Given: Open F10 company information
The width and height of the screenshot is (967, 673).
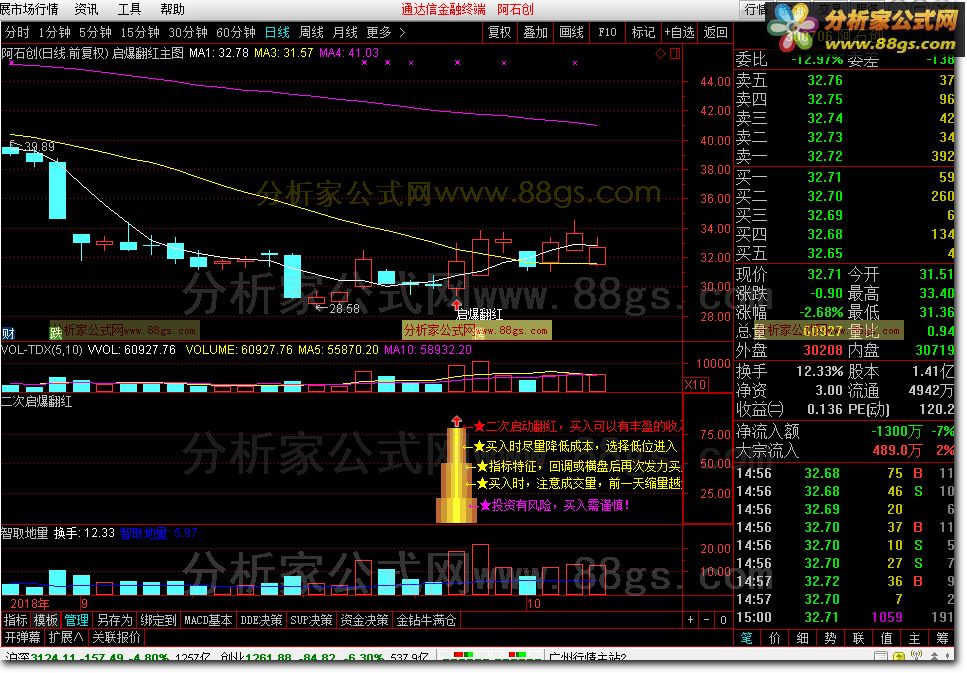Looking at the screenshot, I should 607,32.
